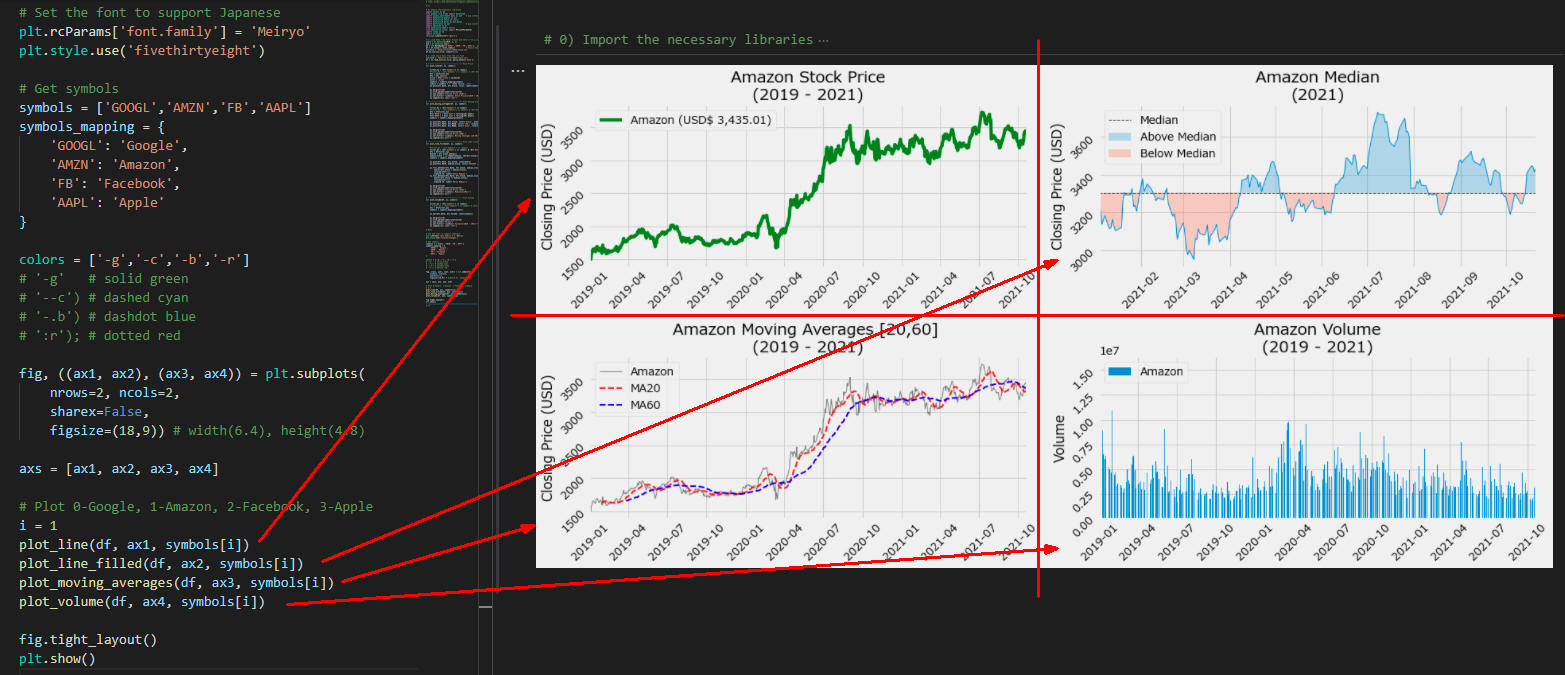Click the plot_volume(df, ax4, symbols[i]) call
Viewport: 1565px width, 675px height.
pyautogui.click(x=141, y=601)
